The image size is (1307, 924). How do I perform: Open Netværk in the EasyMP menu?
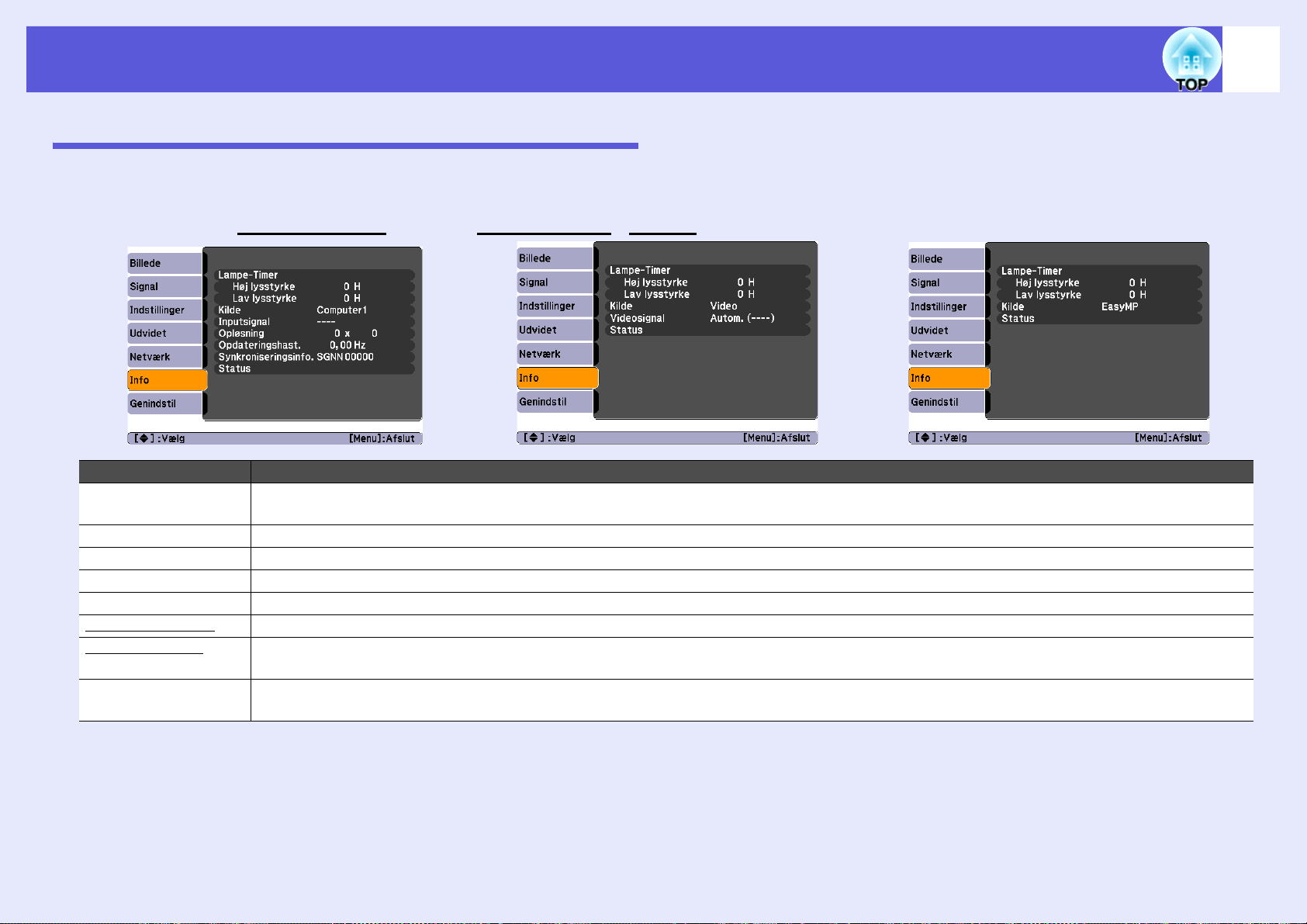click(x=947, y=355)
